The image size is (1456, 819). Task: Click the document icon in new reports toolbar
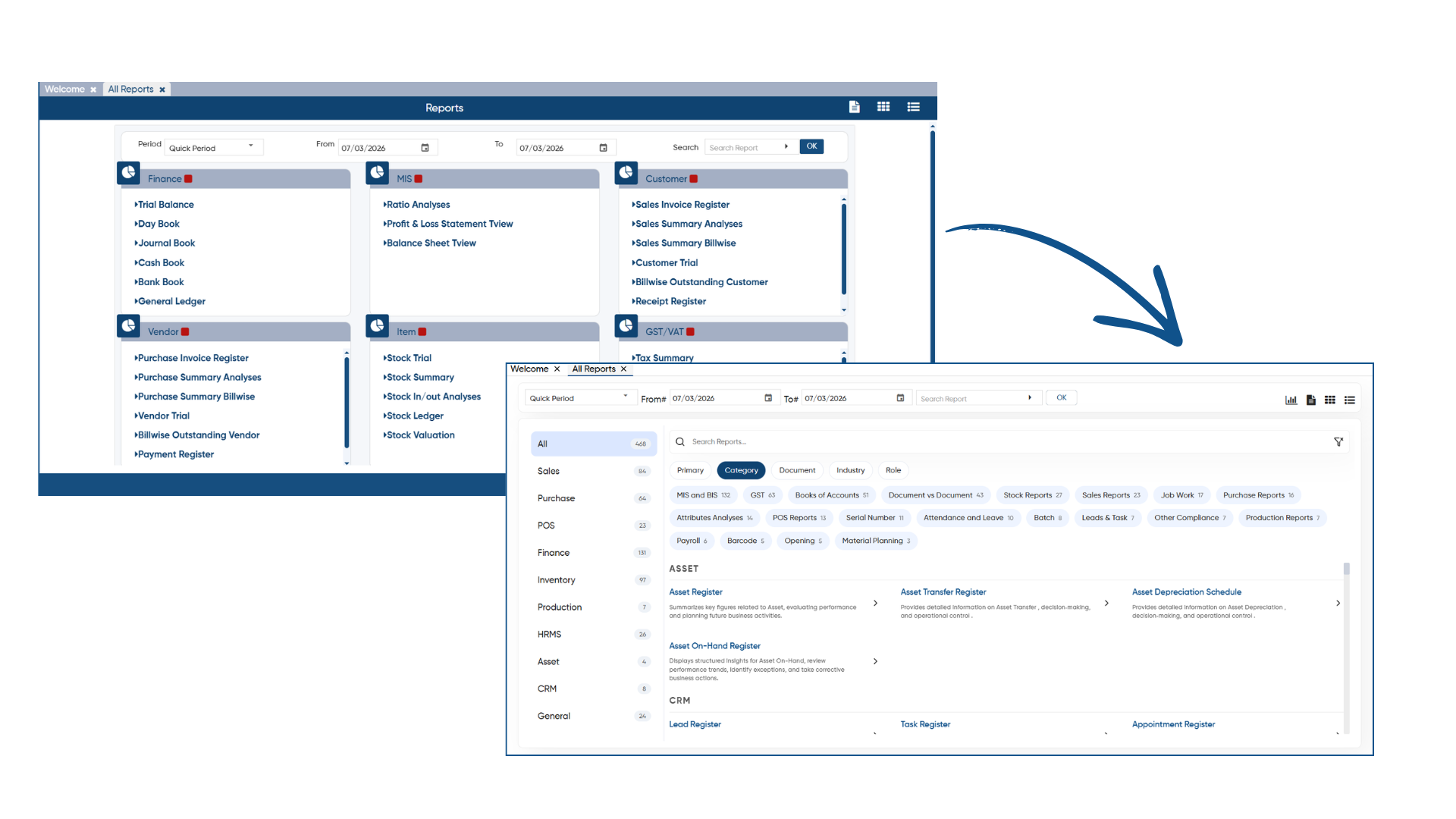click(1310, 400)
